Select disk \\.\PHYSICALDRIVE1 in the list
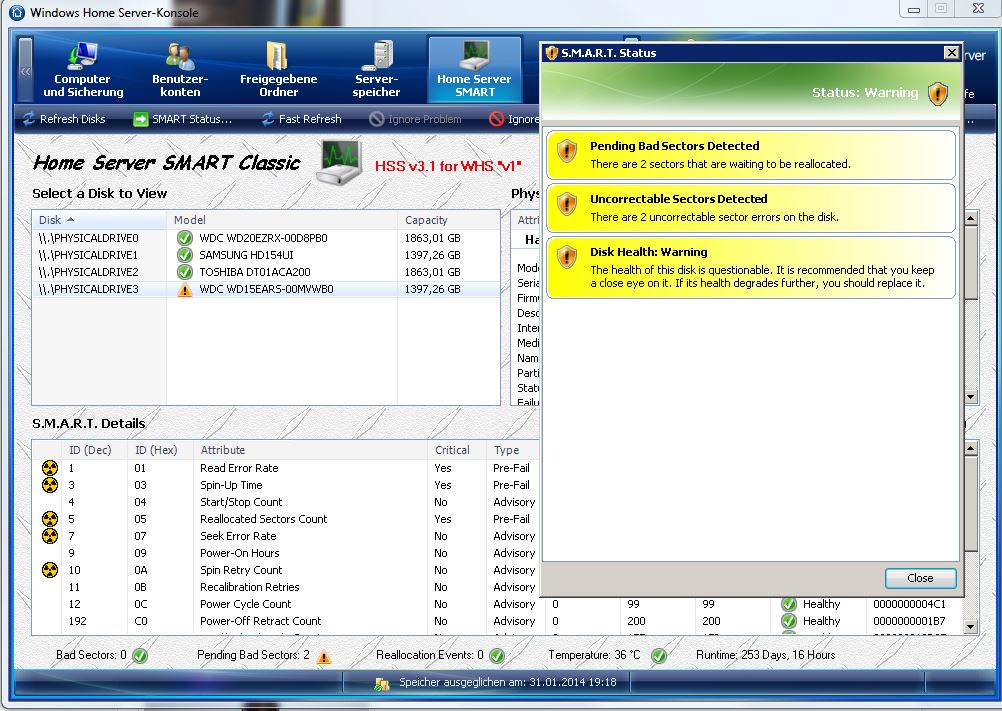 click(x=266, y=255)
